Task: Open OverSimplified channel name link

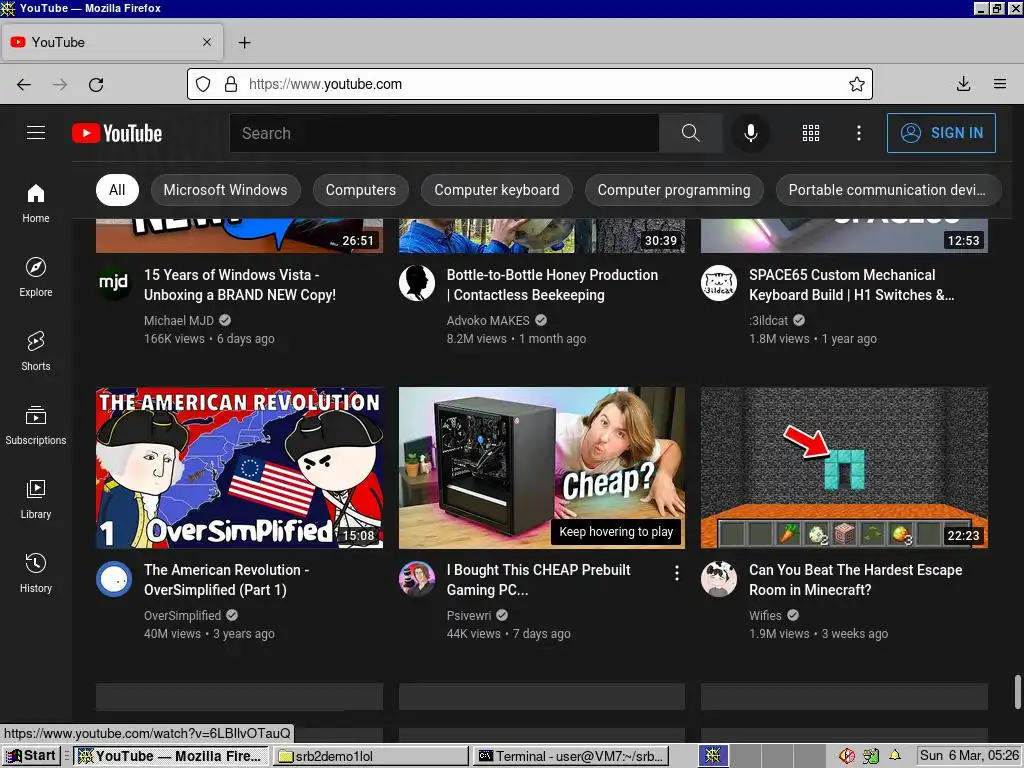Action: click(182, 615)
